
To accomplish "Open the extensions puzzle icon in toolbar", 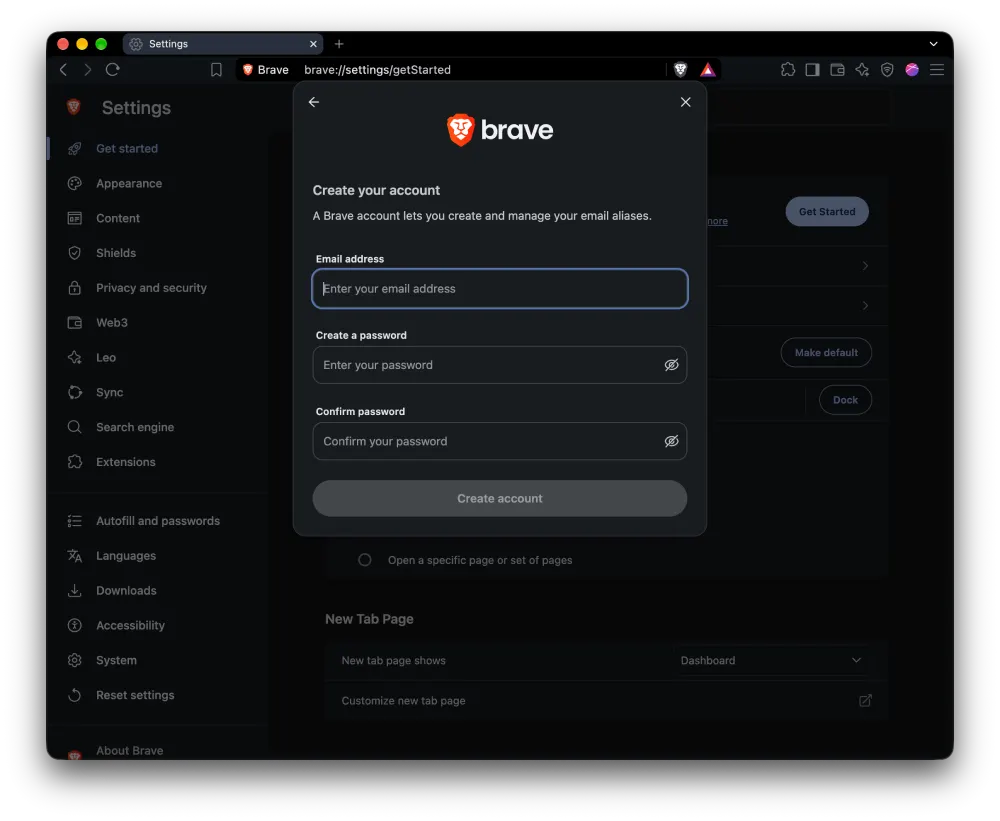I will point(788,70).
